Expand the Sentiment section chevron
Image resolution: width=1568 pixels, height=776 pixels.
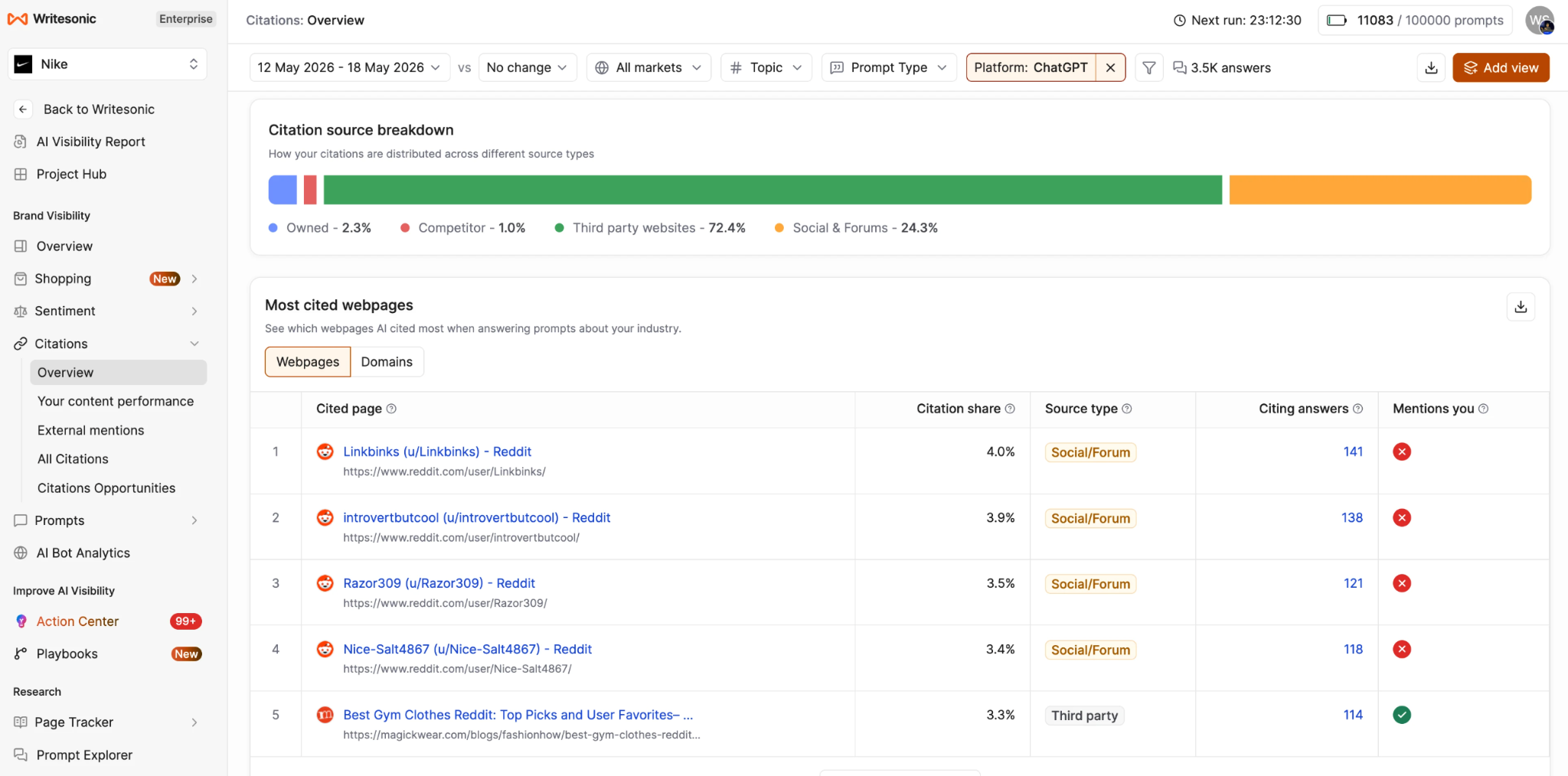(194, 311)
